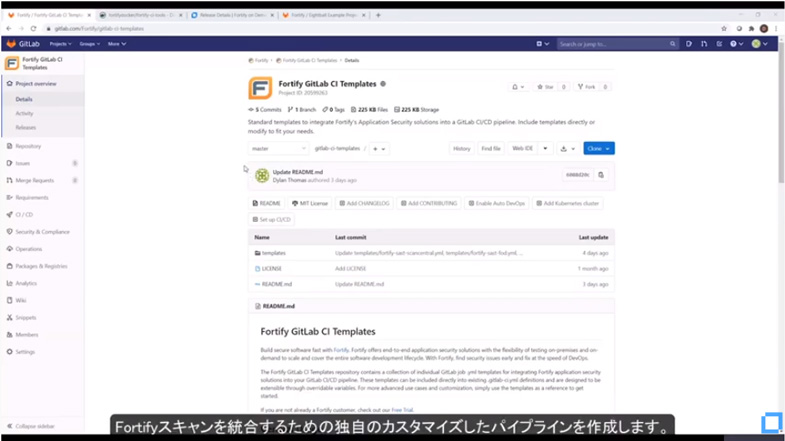Star the project
Image resolution: width=785 pixels, height=441 pixels.
(x=545, y=87)
